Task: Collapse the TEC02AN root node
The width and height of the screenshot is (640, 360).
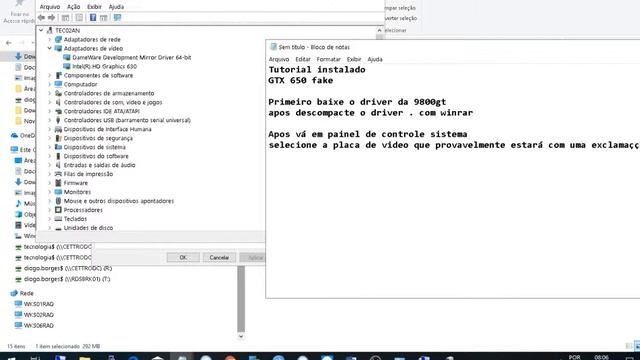Action: (x=41, y=31)
